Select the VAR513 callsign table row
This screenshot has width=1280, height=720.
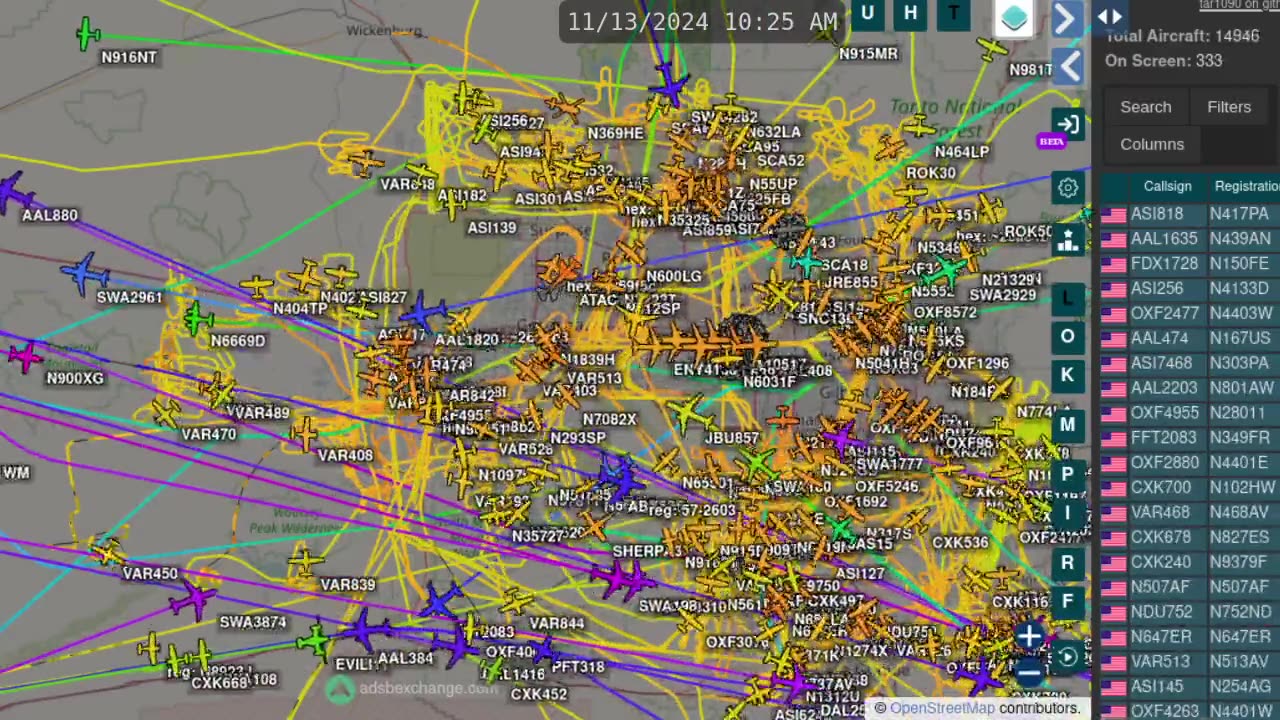(1190, 661)
